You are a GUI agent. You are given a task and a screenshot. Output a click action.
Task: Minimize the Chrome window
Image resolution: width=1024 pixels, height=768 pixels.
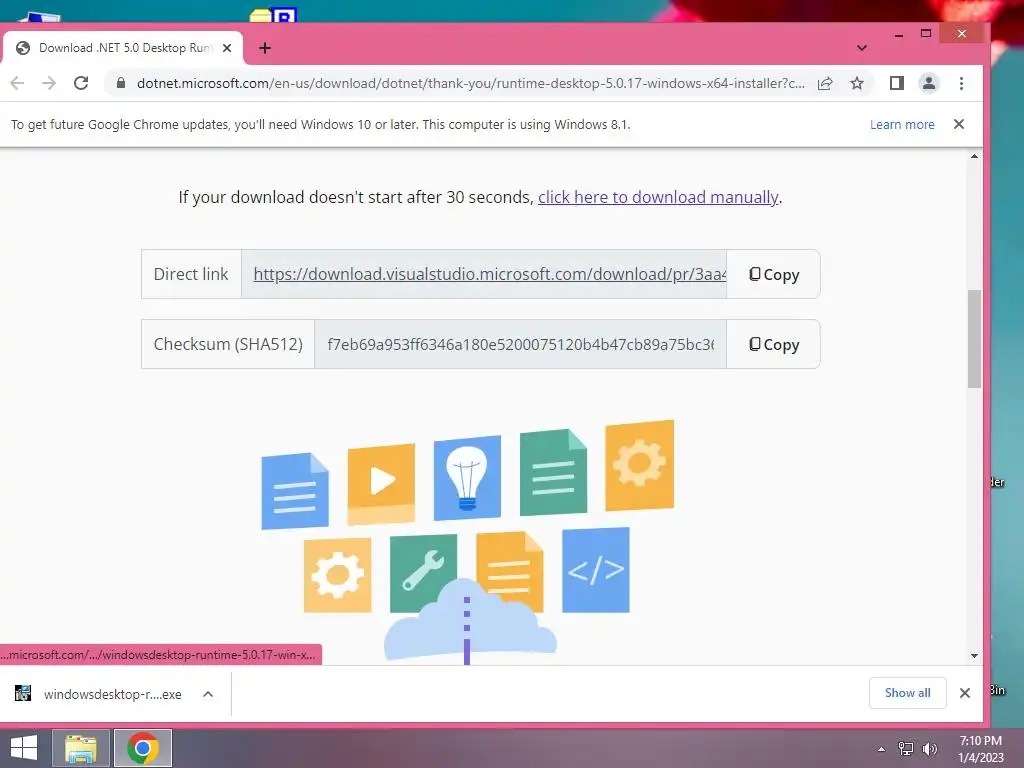(x=899, y=34)
